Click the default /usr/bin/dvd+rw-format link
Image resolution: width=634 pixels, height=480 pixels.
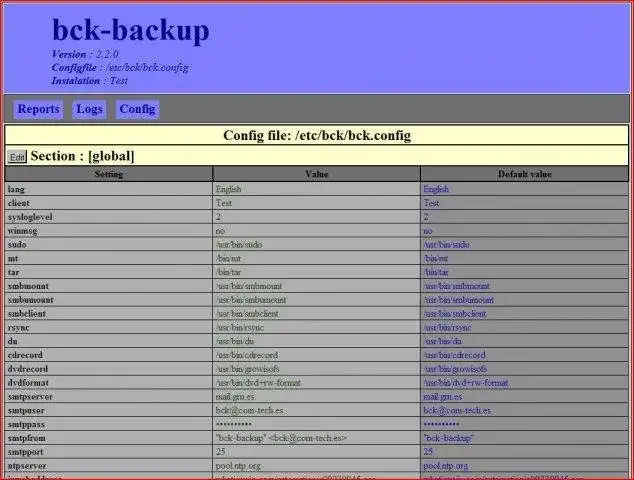466,383
